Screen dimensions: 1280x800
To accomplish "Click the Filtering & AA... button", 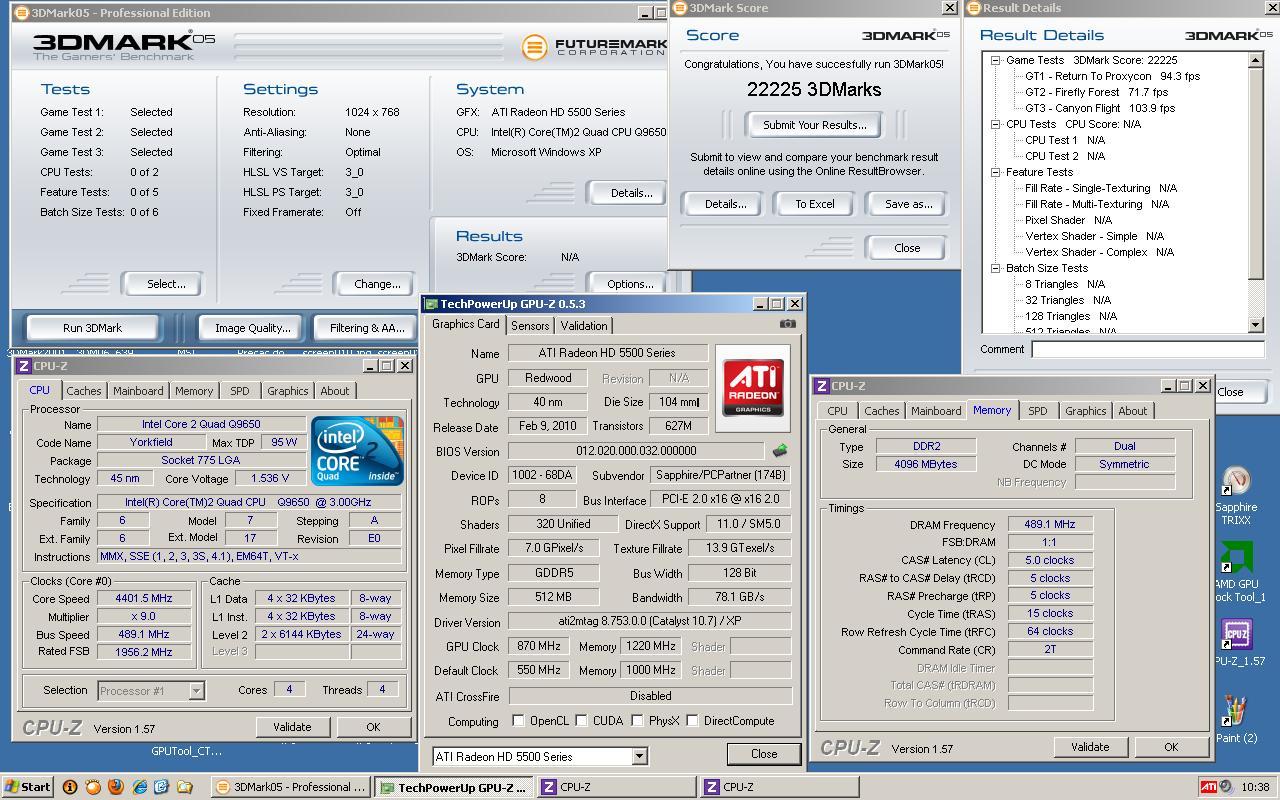I will coord(367,328).
